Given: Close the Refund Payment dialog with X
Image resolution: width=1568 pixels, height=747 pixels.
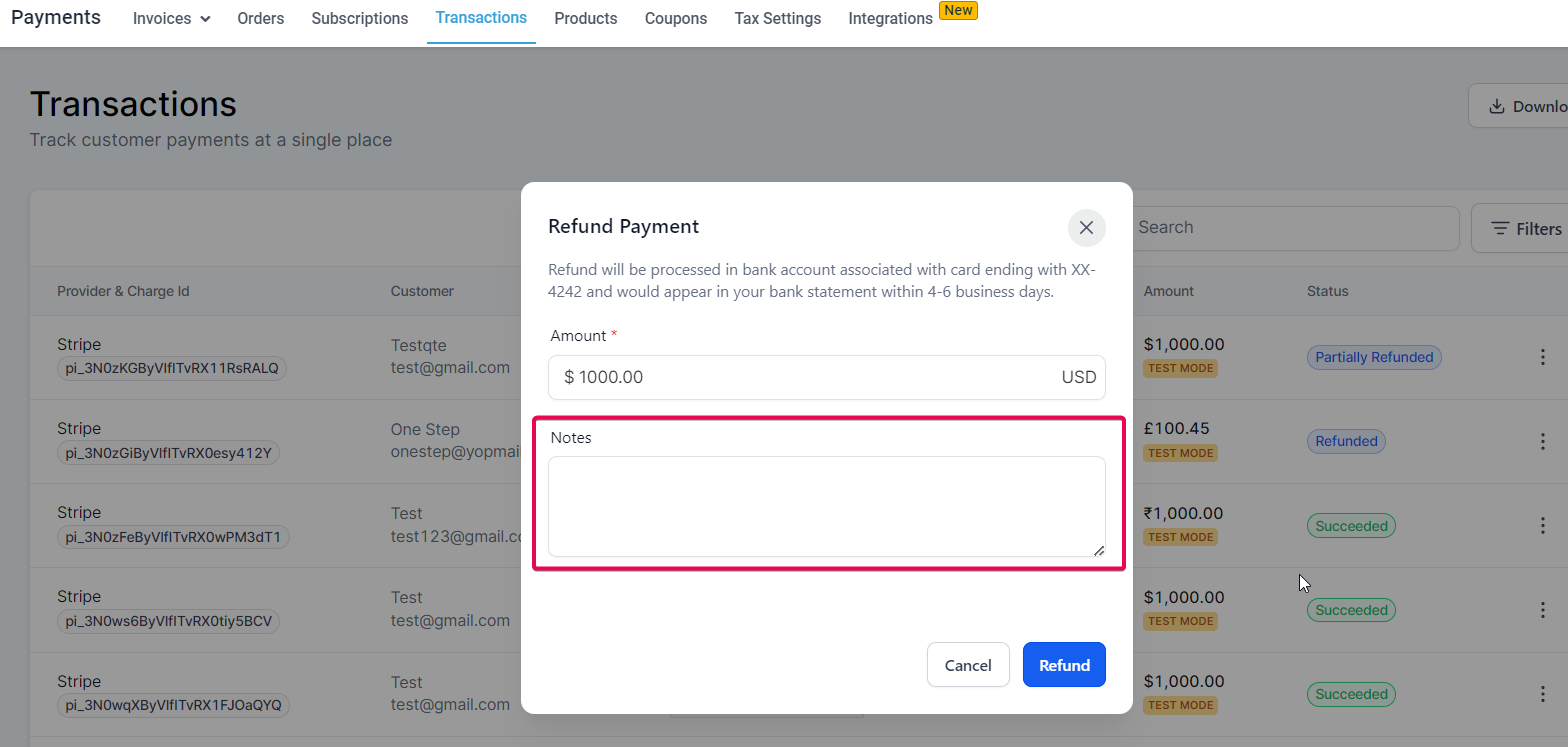Looking at the screenshot, I should 1086,228.
